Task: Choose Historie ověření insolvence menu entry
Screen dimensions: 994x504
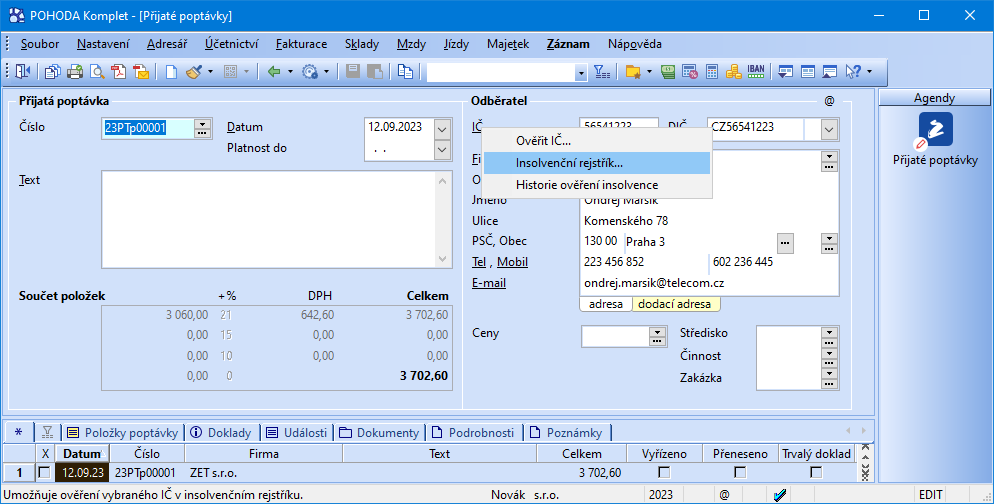Action: 597,185
